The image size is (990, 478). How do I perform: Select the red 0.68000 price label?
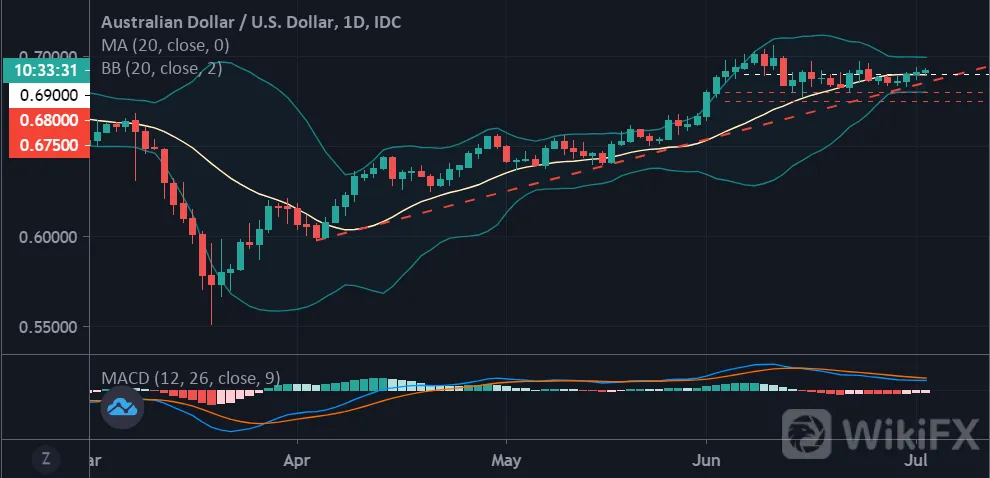point(49,120)
